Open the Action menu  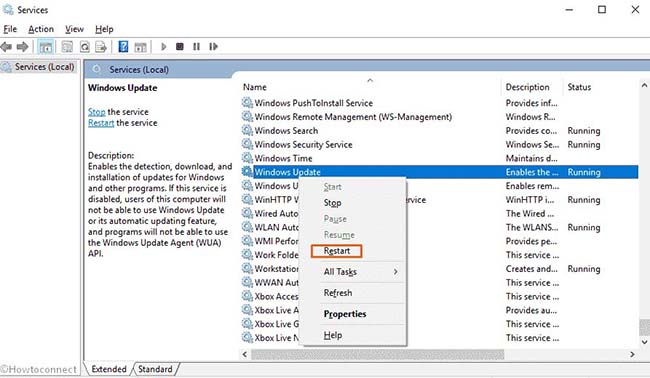pos(41,29)
